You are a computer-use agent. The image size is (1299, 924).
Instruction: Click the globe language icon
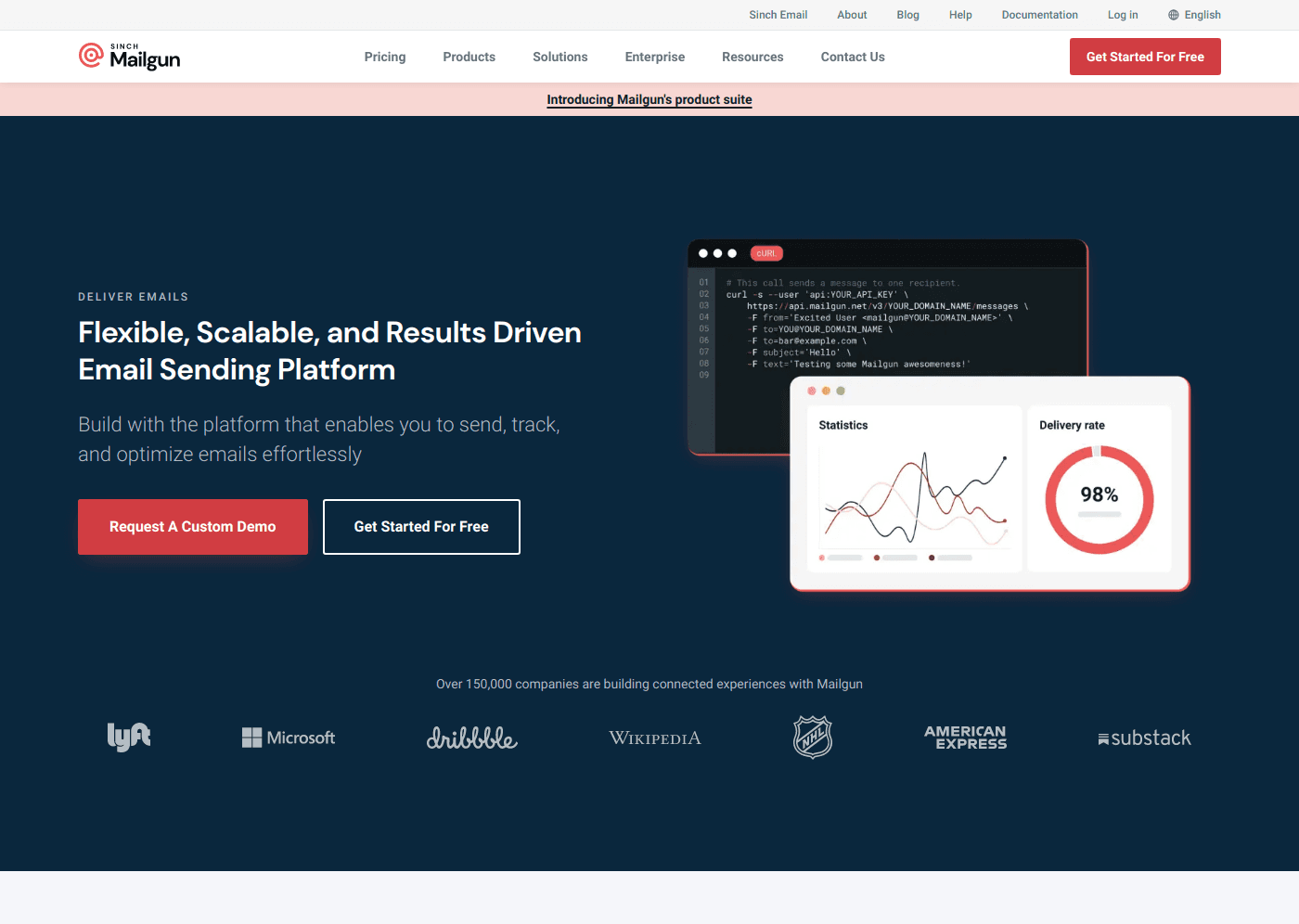(1173, 15)
